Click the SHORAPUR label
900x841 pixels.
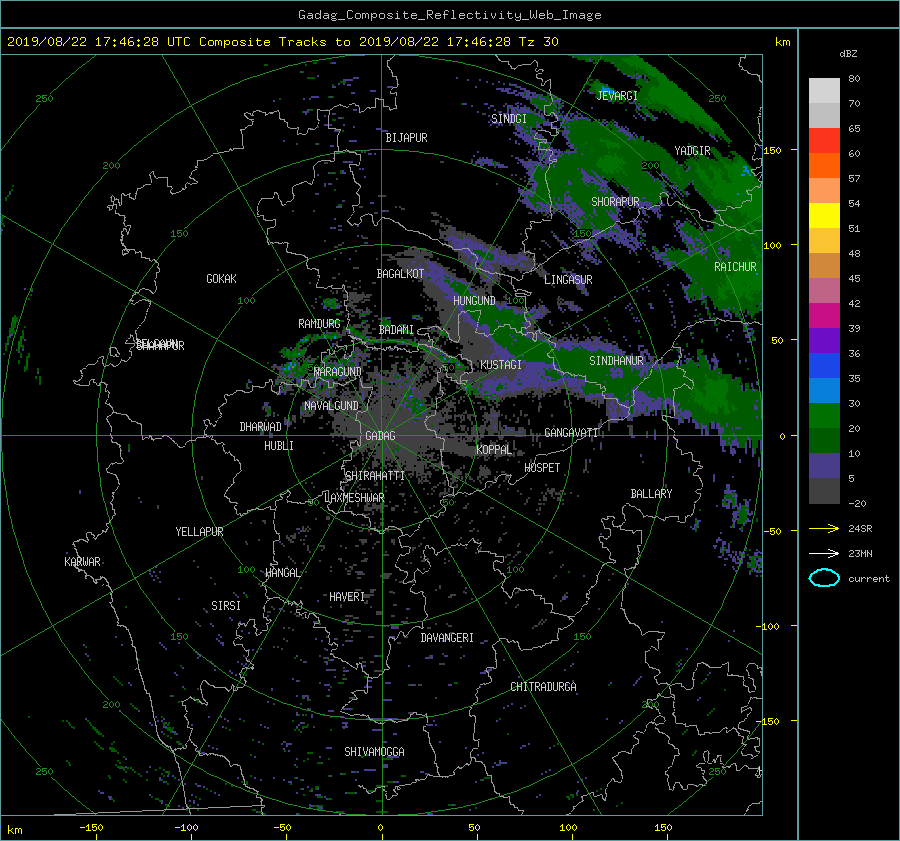(x=615, y=202)
